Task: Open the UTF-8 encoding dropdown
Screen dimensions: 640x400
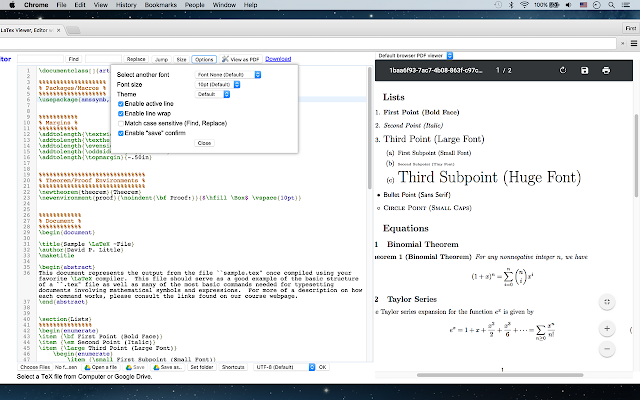Action: point(284,367)
